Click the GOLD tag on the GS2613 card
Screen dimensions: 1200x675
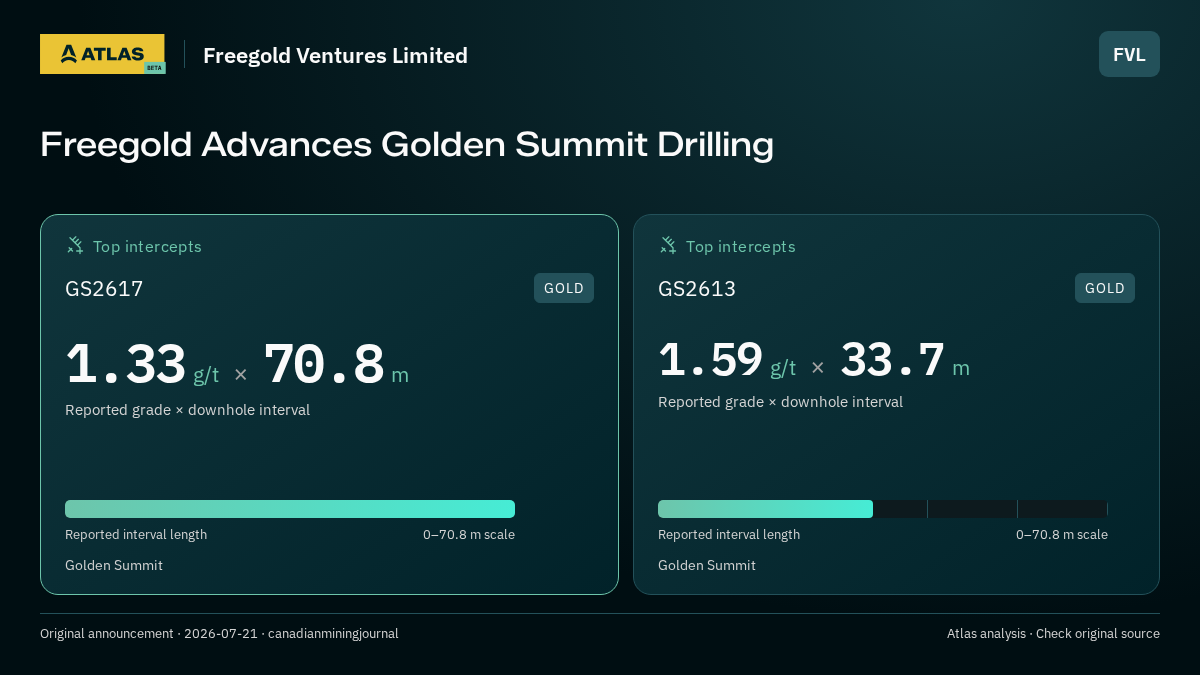point(1105,288)
